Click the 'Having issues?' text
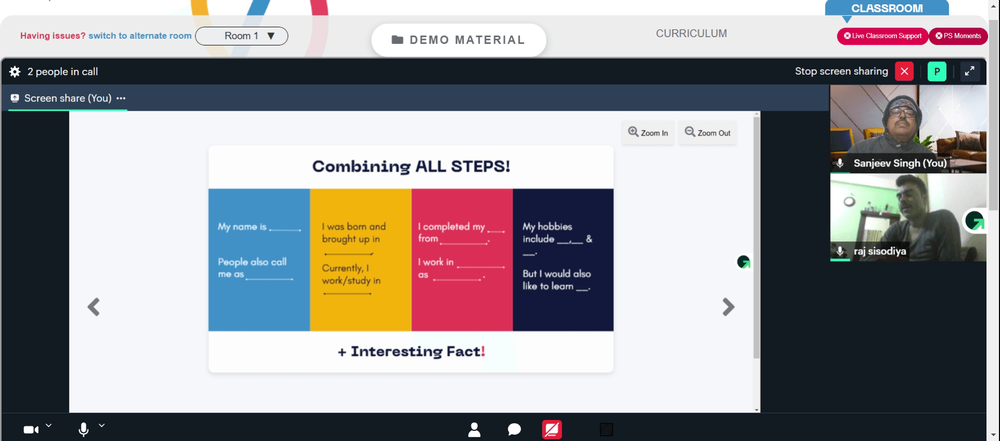 53,36
